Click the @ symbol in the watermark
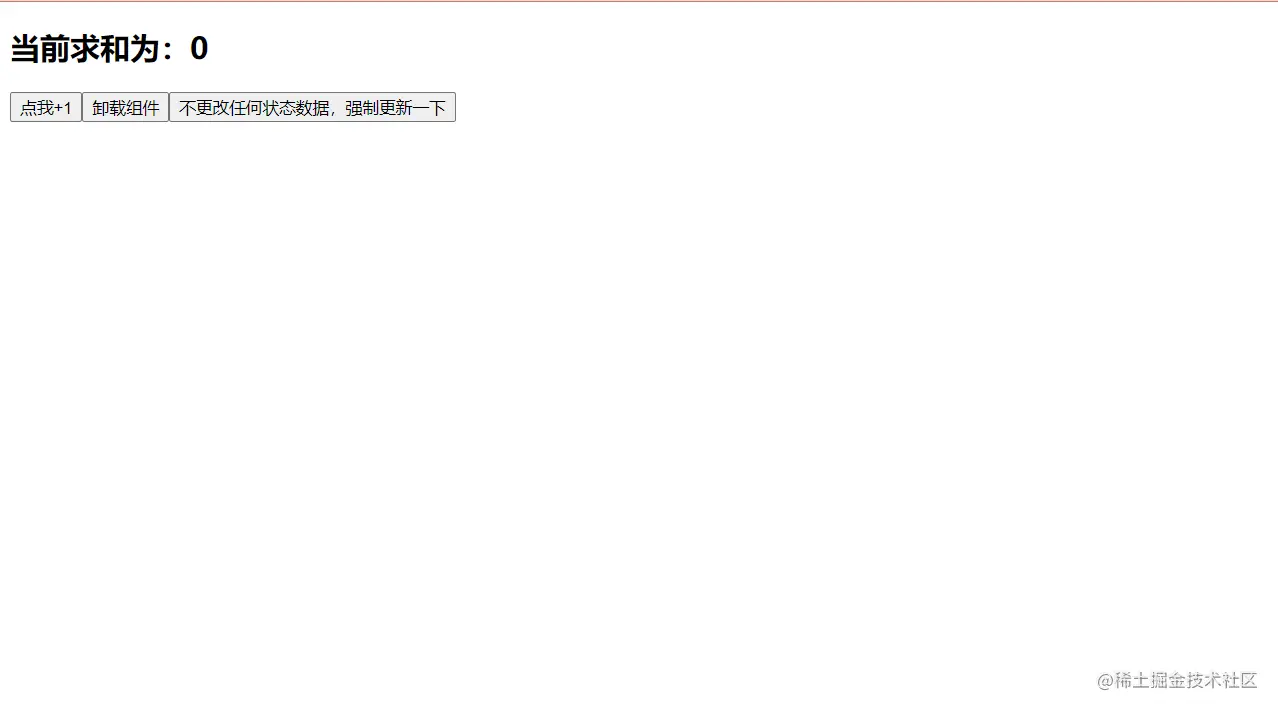1278x711 pixels. point(1105,681)
